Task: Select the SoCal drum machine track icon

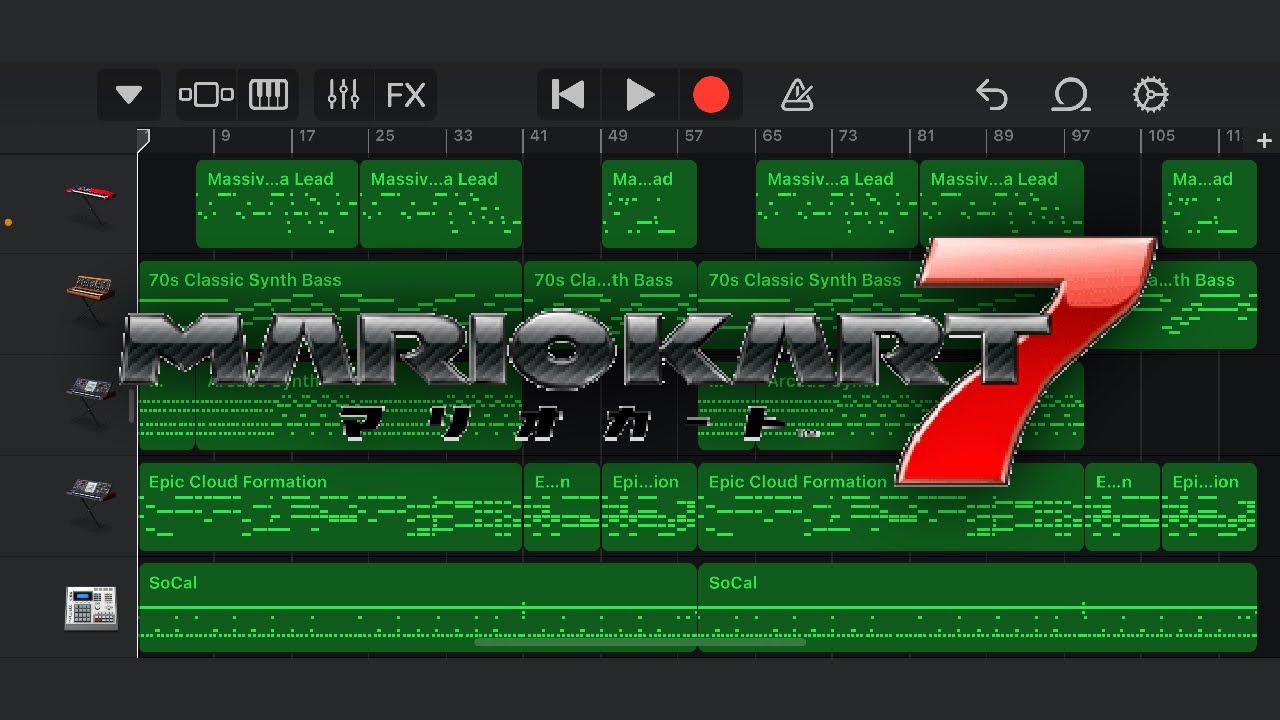Action: [x=91, y=607]
